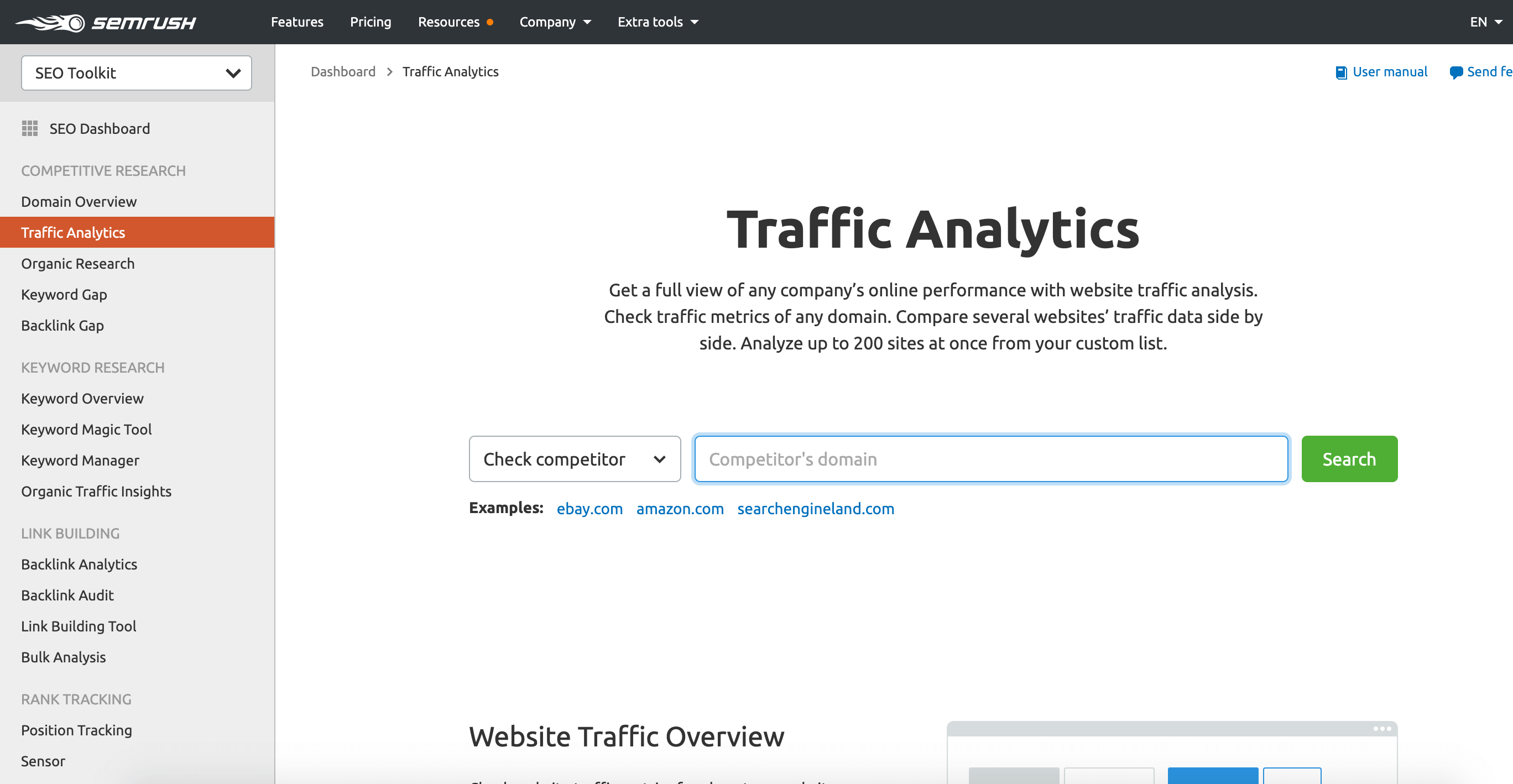Select Traffic Analytics in sidebar
Viewport: 1513px width, 784px height.
pos(138,233)
